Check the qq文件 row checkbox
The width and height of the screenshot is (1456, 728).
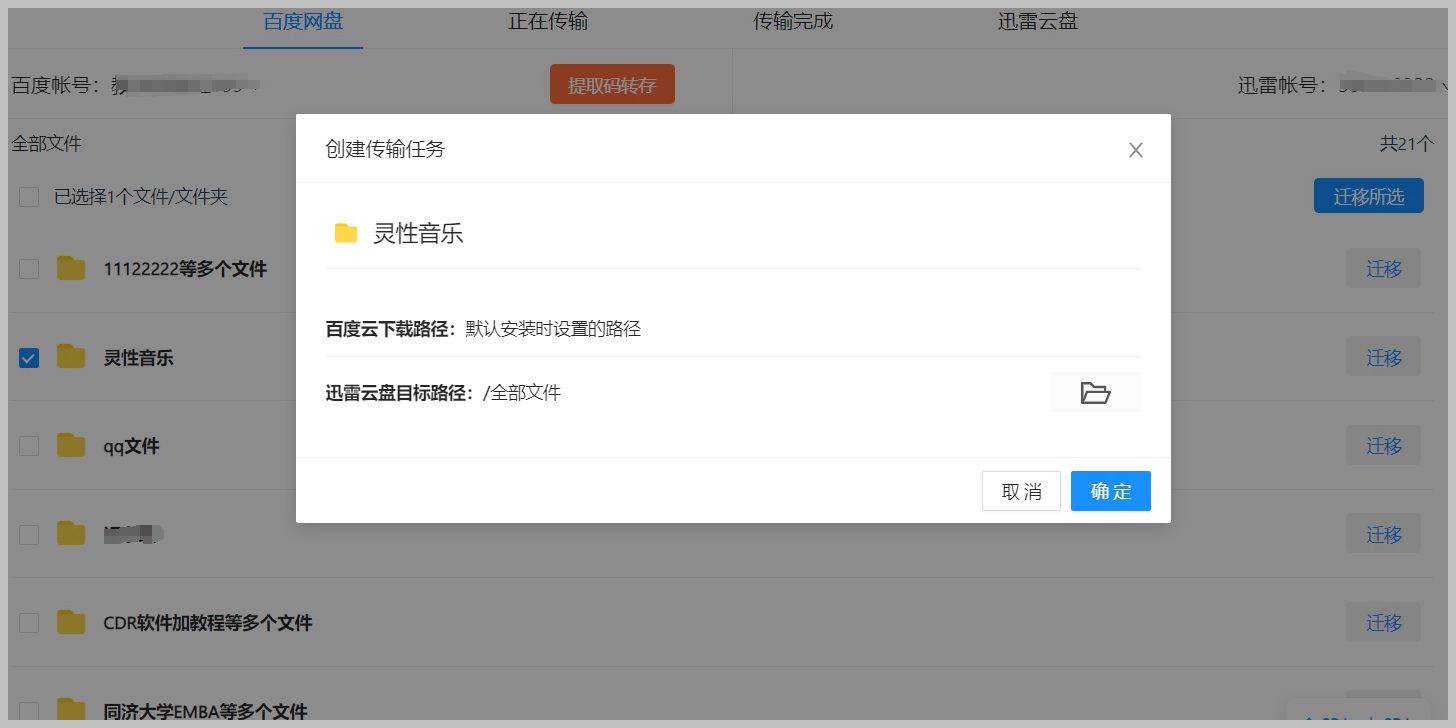29,446
